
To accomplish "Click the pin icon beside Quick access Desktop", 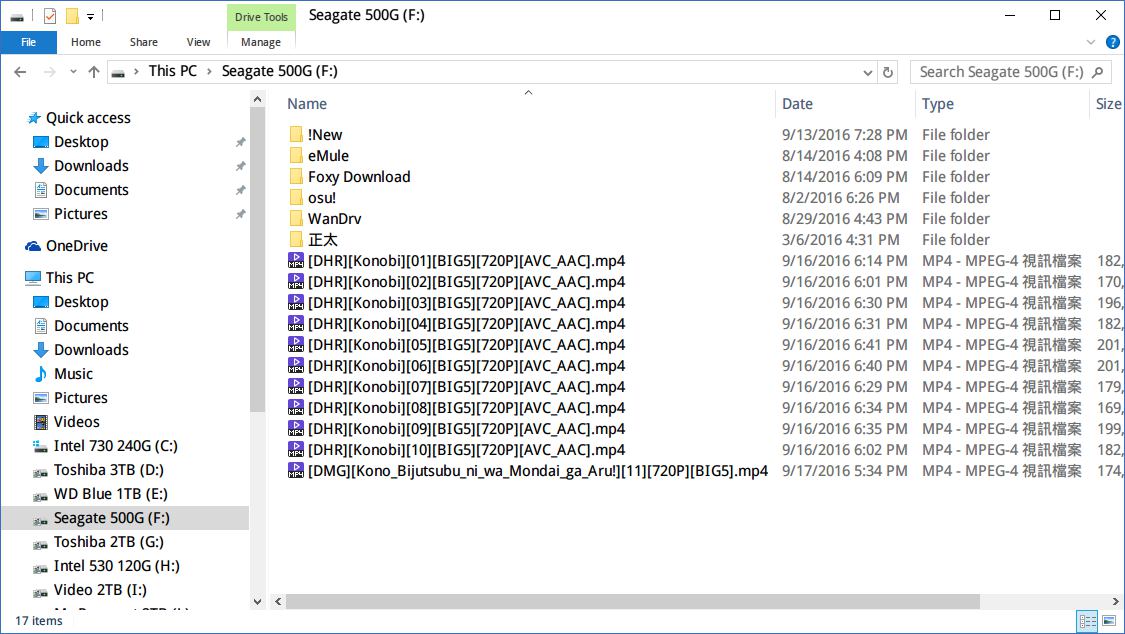I will (240, 142).
